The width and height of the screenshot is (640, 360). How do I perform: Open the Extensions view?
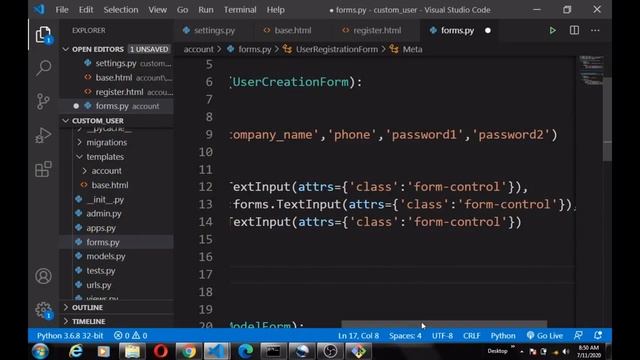pos(43,169)
